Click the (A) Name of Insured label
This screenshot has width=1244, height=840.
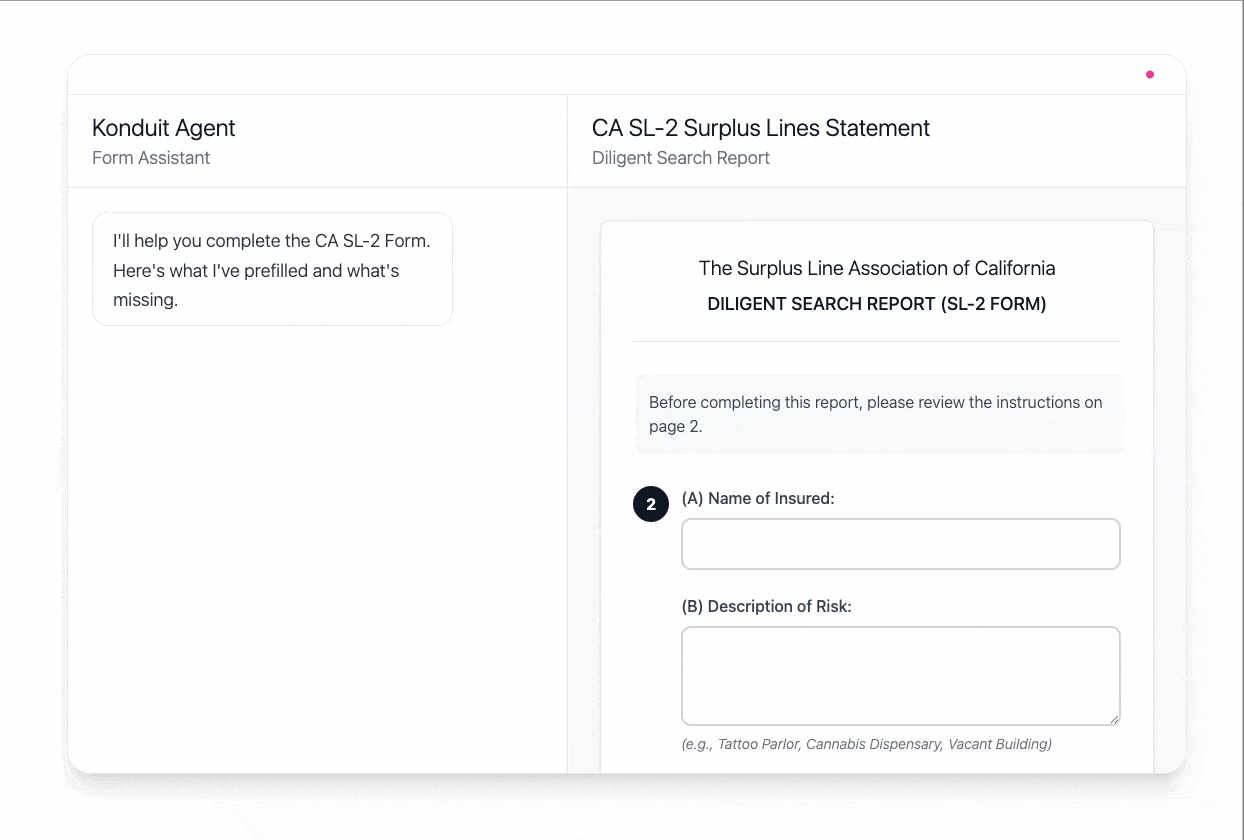758,498
